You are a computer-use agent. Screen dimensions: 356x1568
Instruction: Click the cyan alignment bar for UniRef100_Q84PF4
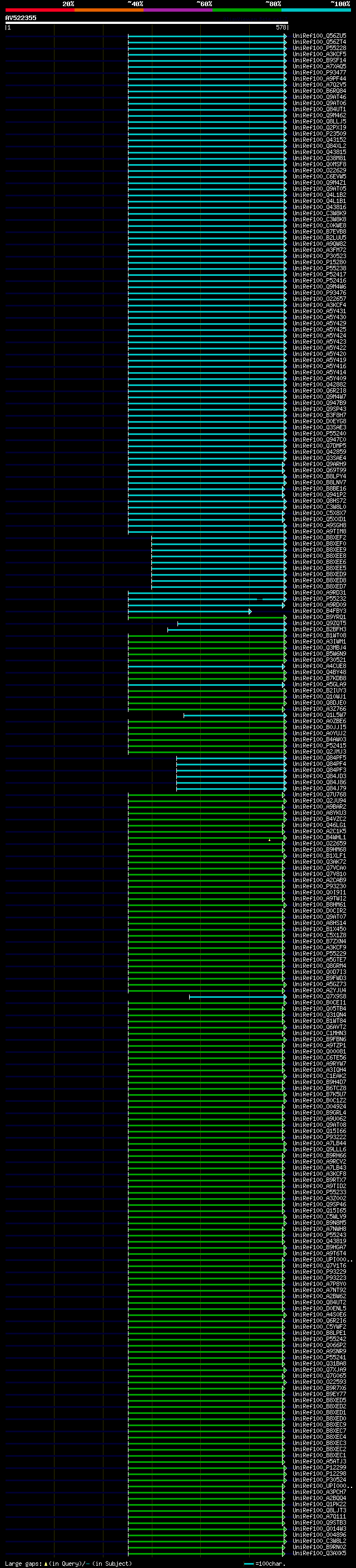pyautogui.click(x=231, y=764)
